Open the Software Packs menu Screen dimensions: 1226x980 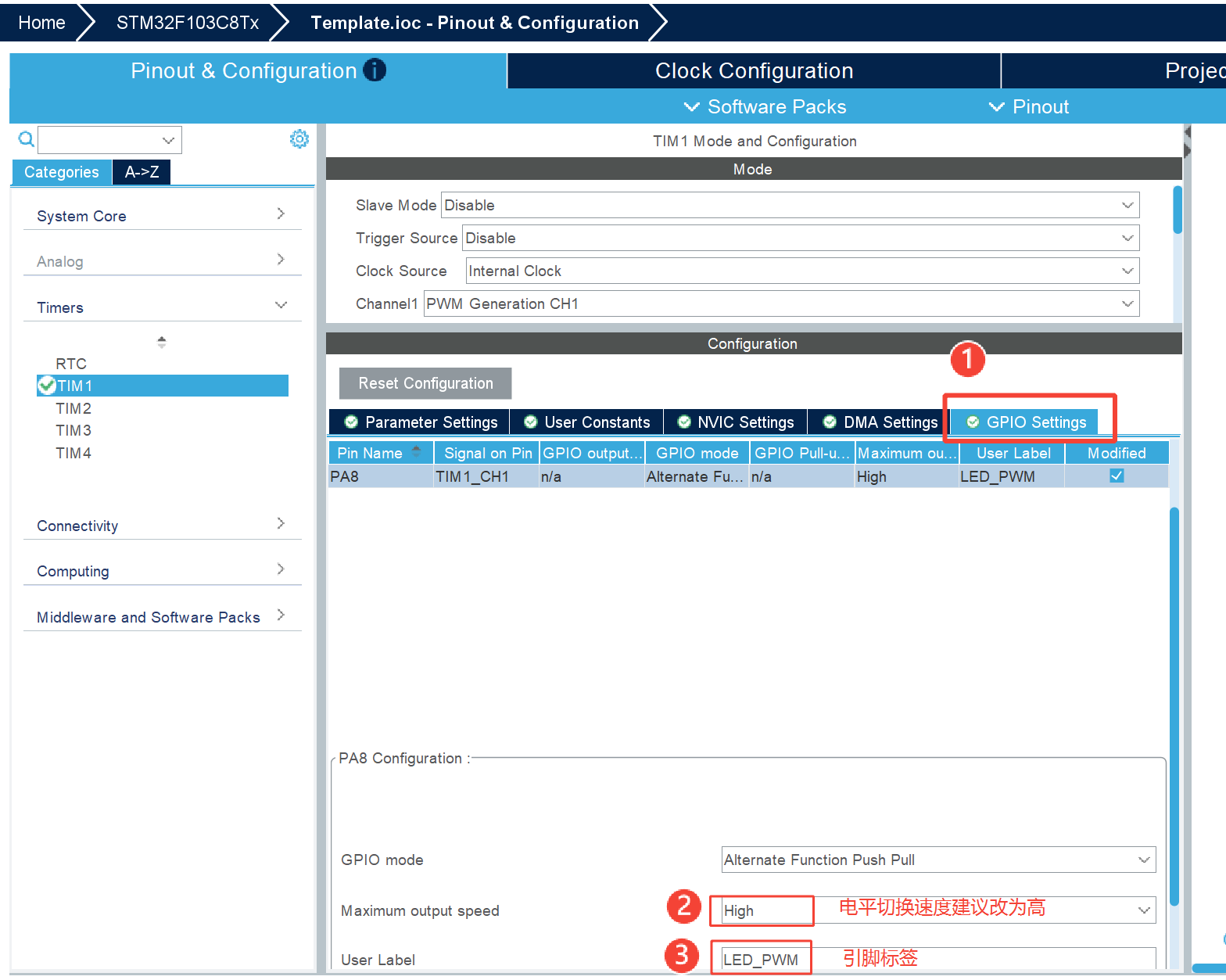tap(765, 106)
